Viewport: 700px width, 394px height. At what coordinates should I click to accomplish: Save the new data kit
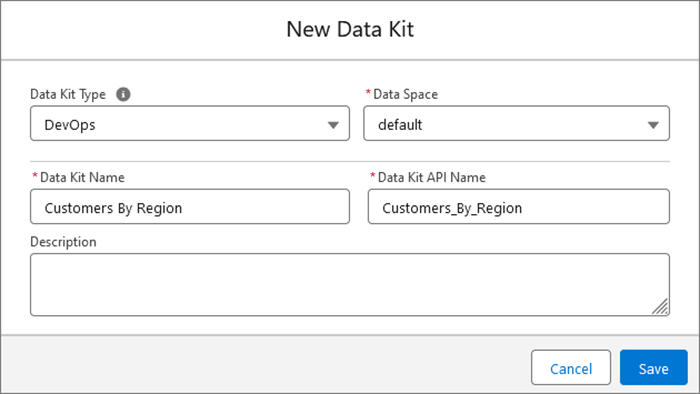654,368
